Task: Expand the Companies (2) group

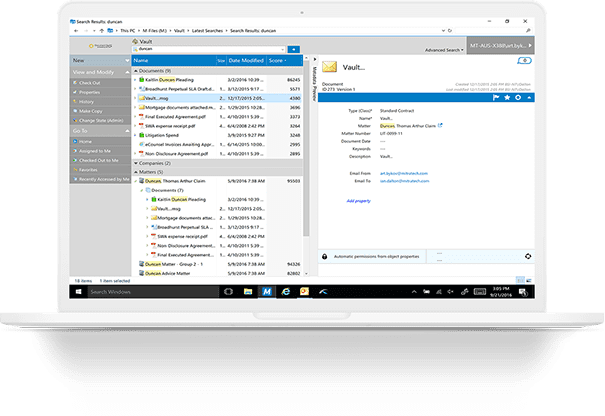Action: click(x=136, y=163)
